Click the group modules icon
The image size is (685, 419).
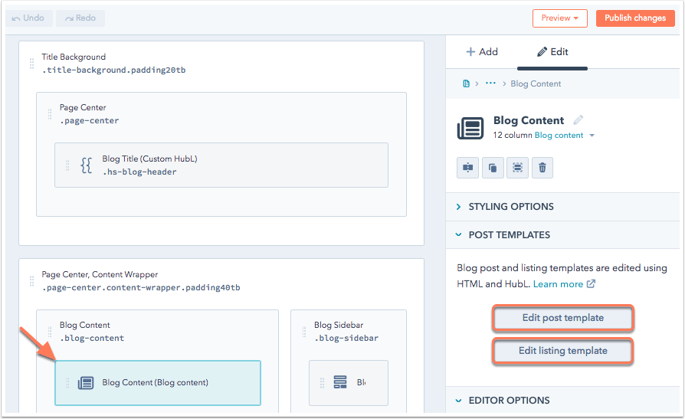coord(517,167)
